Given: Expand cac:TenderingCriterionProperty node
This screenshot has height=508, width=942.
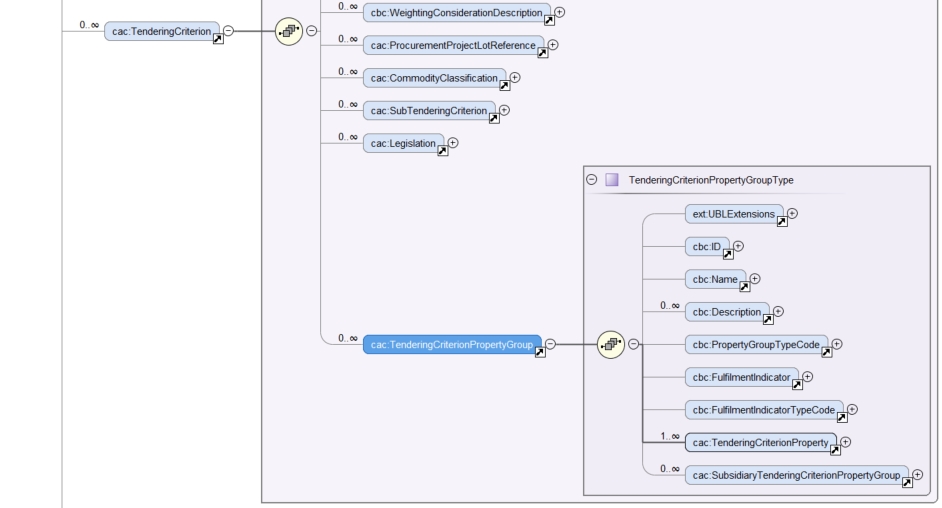Looking at the screenshot, I should click(x=846, y=442).
